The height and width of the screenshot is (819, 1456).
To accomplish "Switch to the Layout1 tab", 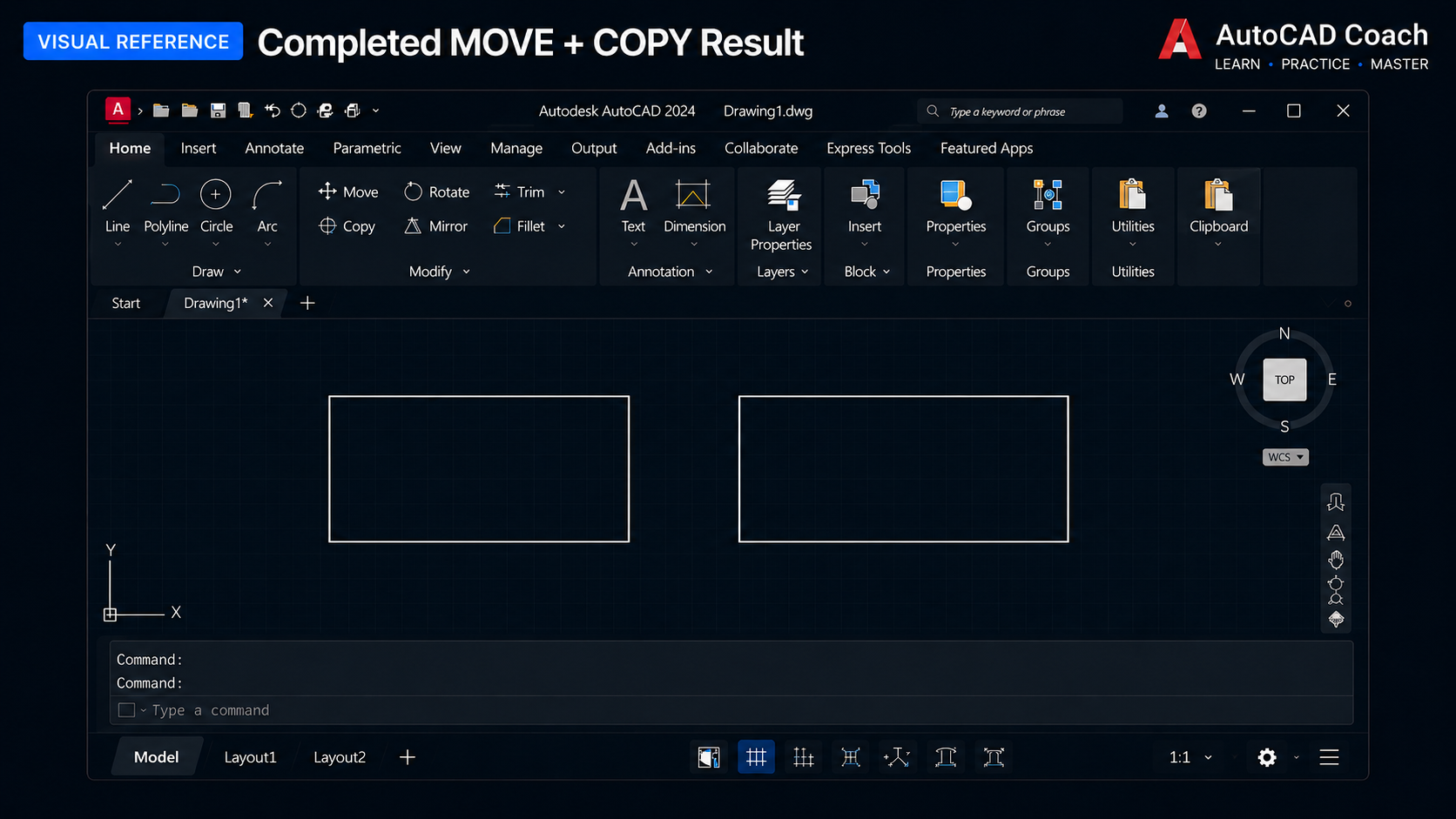I will (250, 757).
